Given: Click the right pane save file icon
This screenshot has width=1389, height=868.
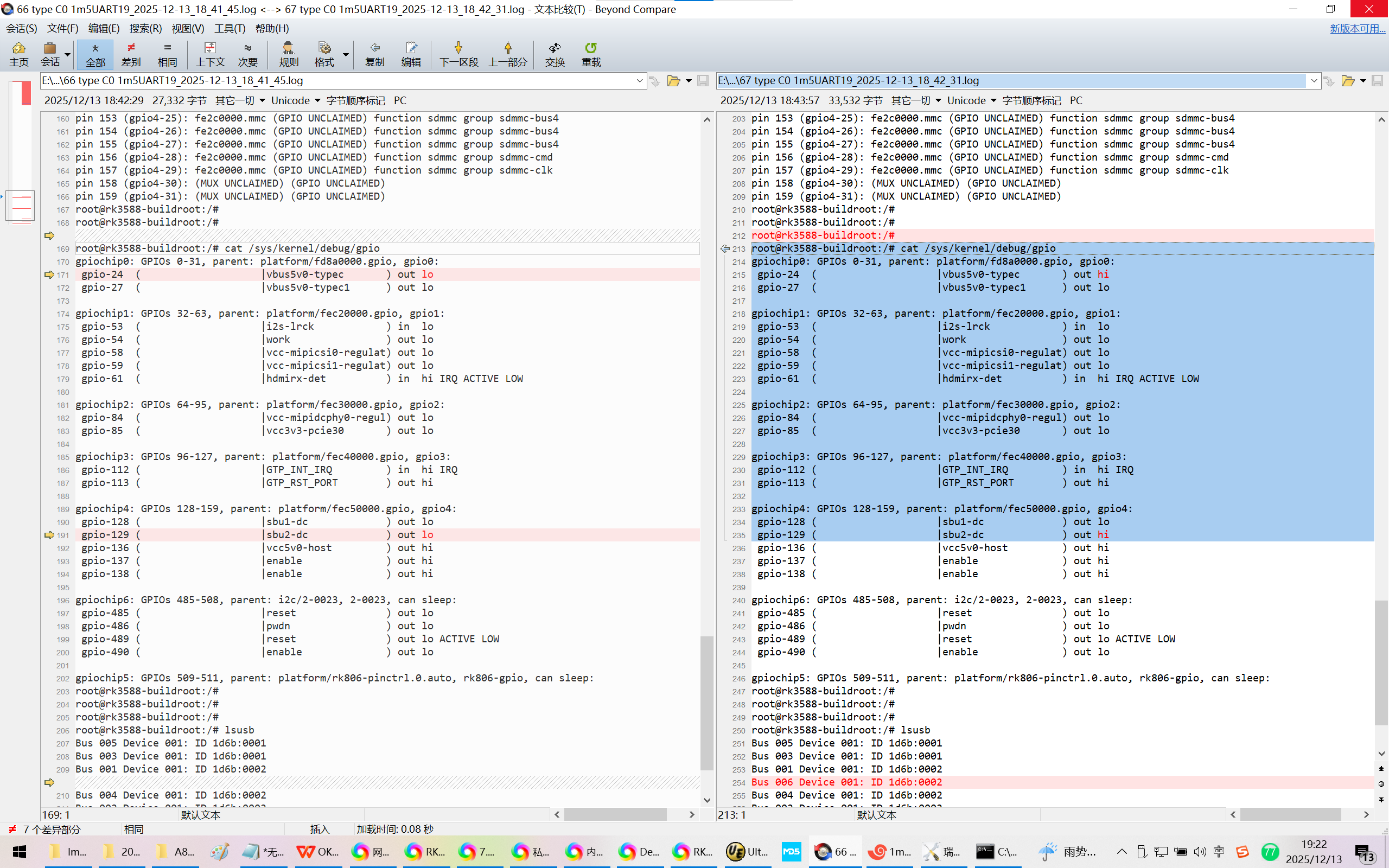Looking at the screenshot, I should [1377, 81].
